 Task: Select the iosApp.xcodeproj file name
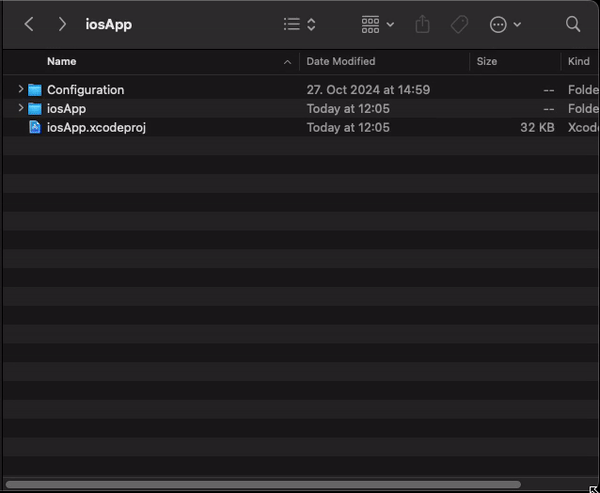pyautogui.click(x=96, y=127)
